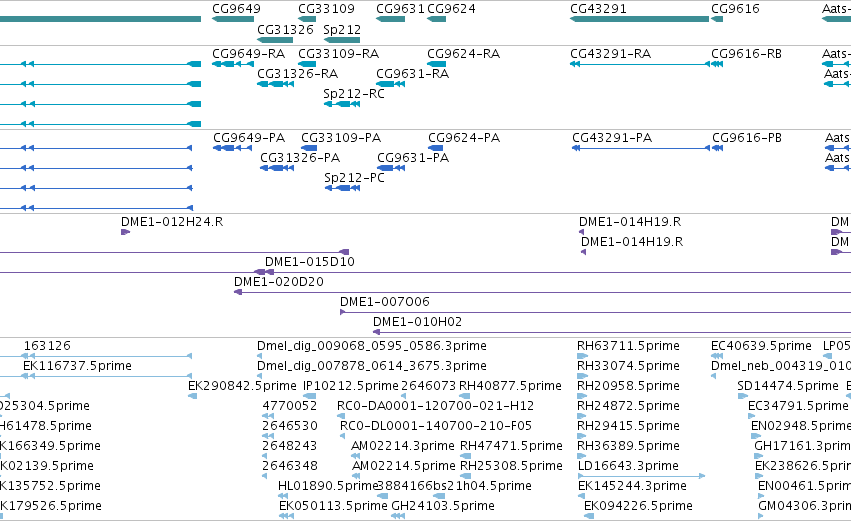This screenshot has width=851, height=521.
Task: Select the 2646073 EST label
Action: point(429,386)
